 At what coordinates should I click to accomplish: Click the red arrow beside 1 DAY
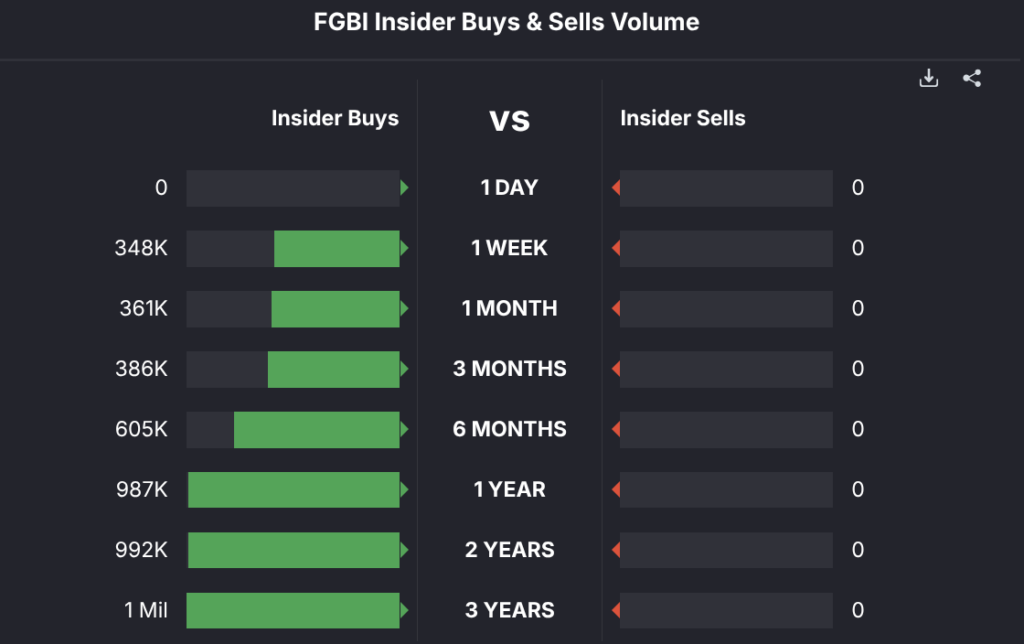pyautogui.click(x=616, y=188)
